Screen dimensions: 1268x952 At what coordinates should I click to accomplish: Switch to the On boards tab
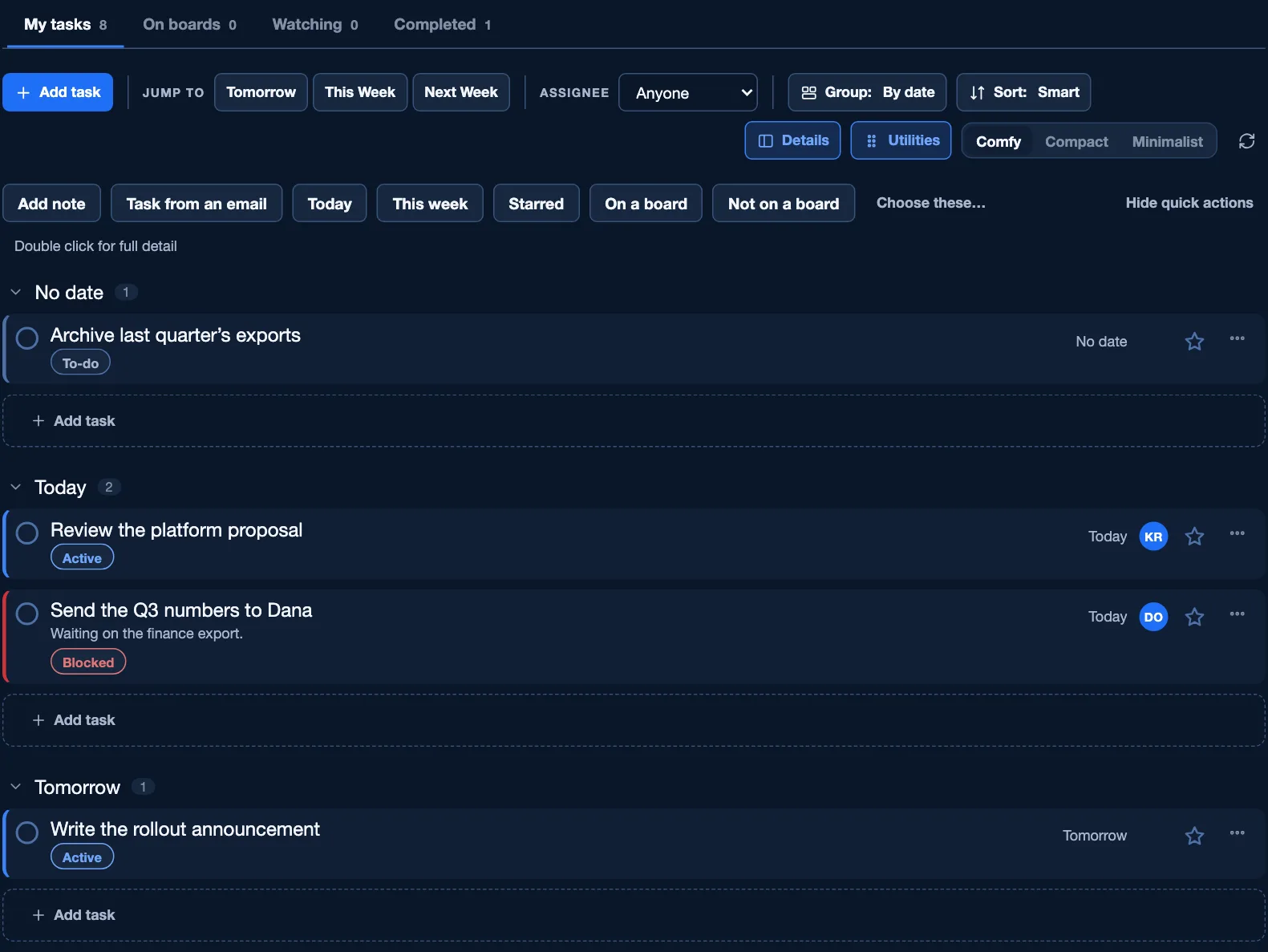pyautogui.click(x=189, y=25)
